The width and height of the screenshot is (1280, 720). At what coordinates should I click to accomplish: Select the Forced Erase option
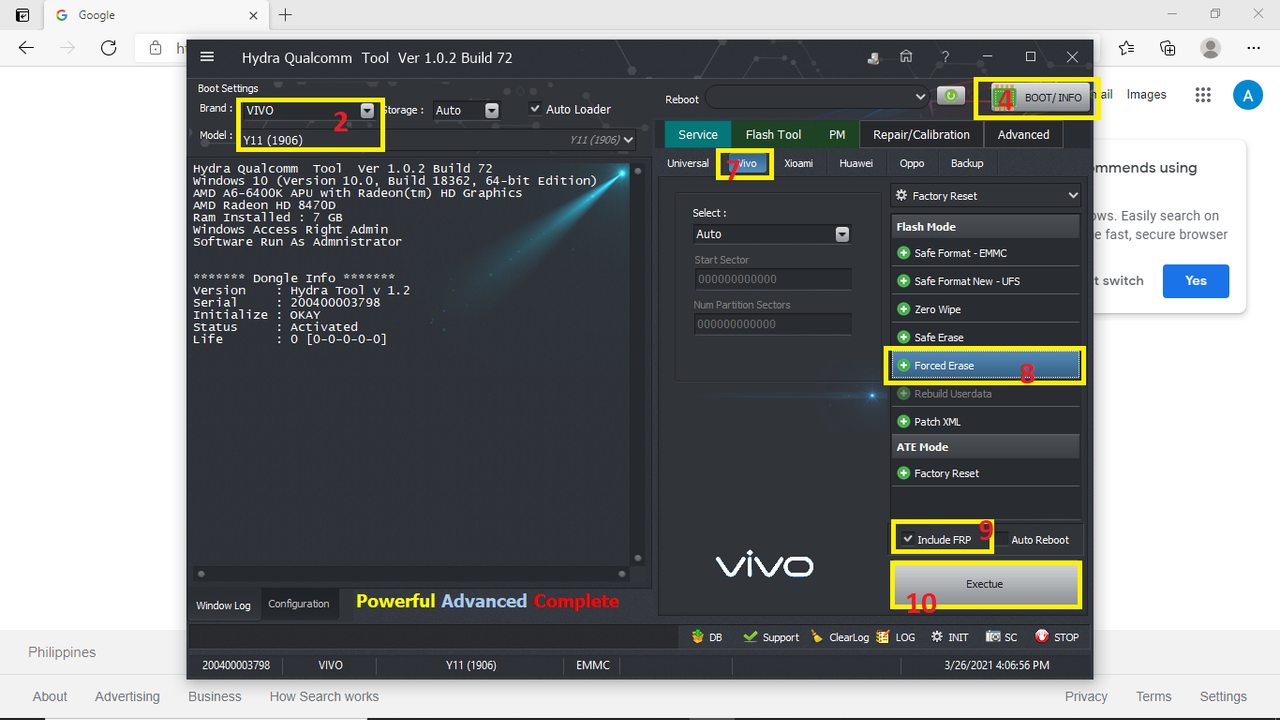(x=984, y=365)
